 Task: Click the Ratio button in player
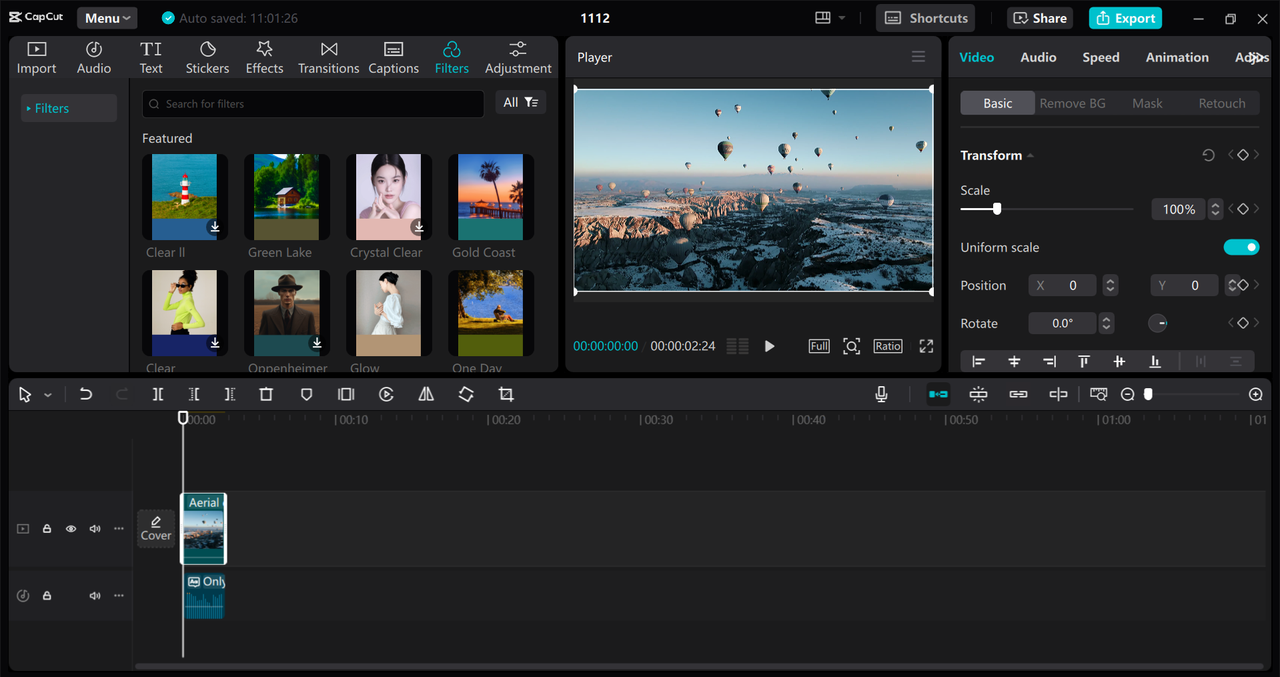tap(888, 346)
